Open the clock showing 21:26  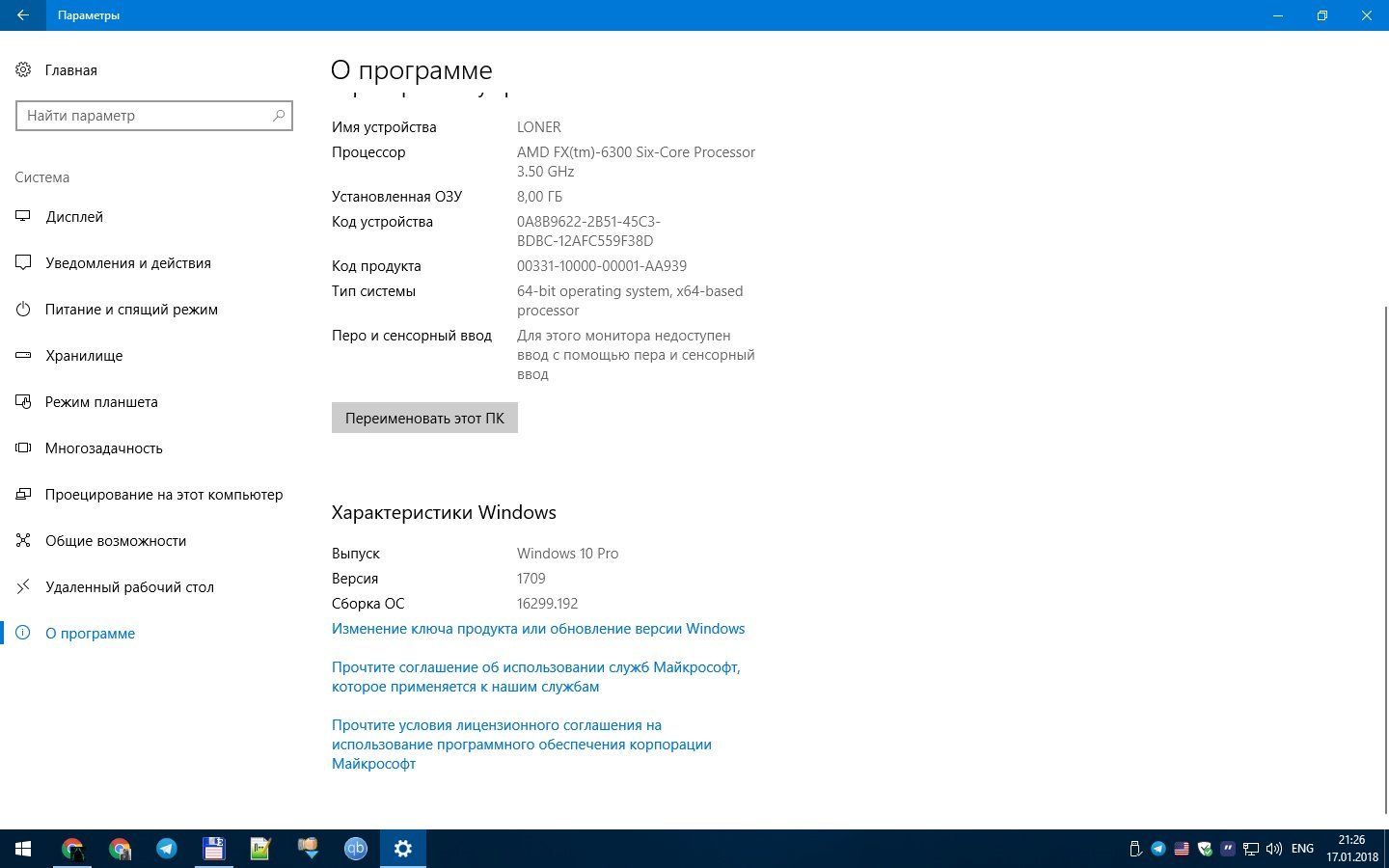[x=1351, y=849]
